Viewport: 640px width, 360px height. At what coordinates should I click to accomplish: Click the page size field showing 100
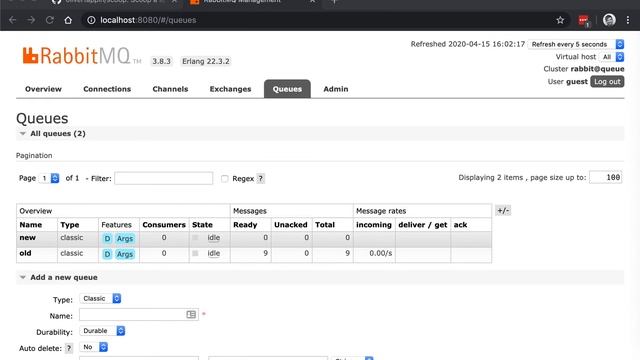(606, 177)
